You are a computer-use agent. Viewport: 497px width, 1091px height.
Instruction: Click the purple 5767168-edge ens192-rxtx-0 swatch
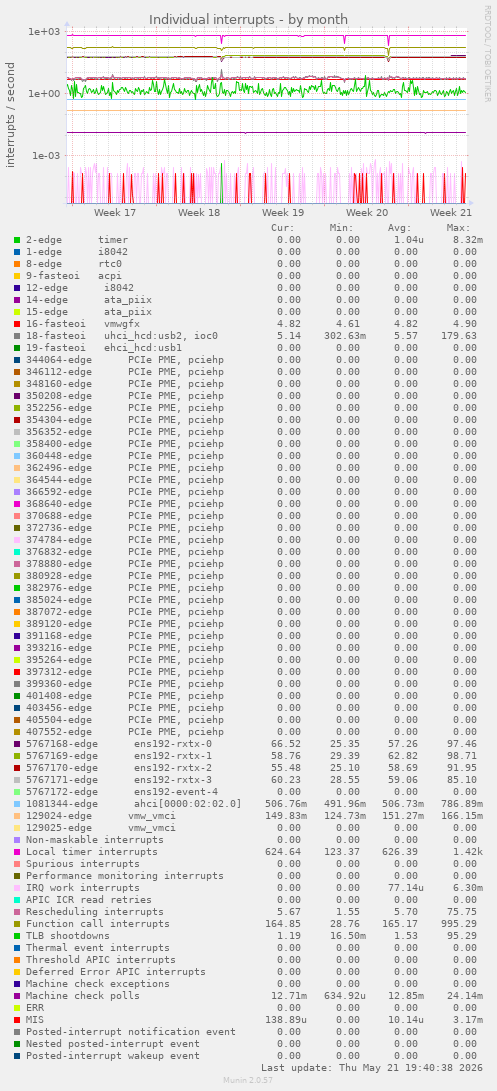[17, 744]
